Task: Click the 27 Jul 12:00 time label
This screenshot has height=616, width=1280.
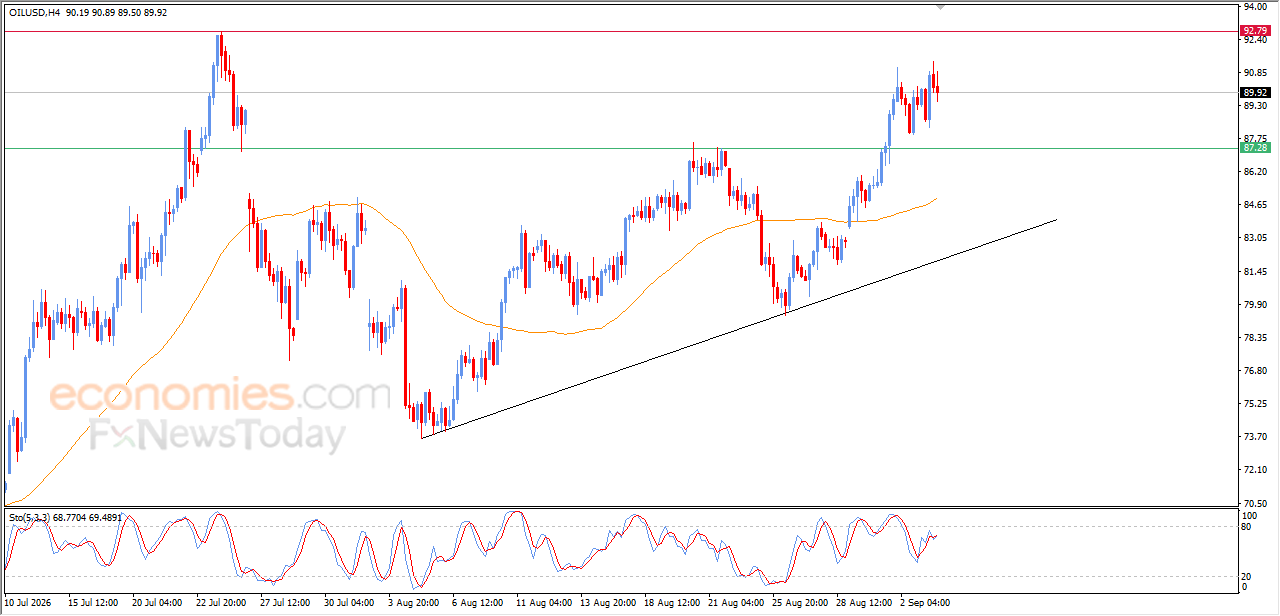Action: click(x=285, y=603)
